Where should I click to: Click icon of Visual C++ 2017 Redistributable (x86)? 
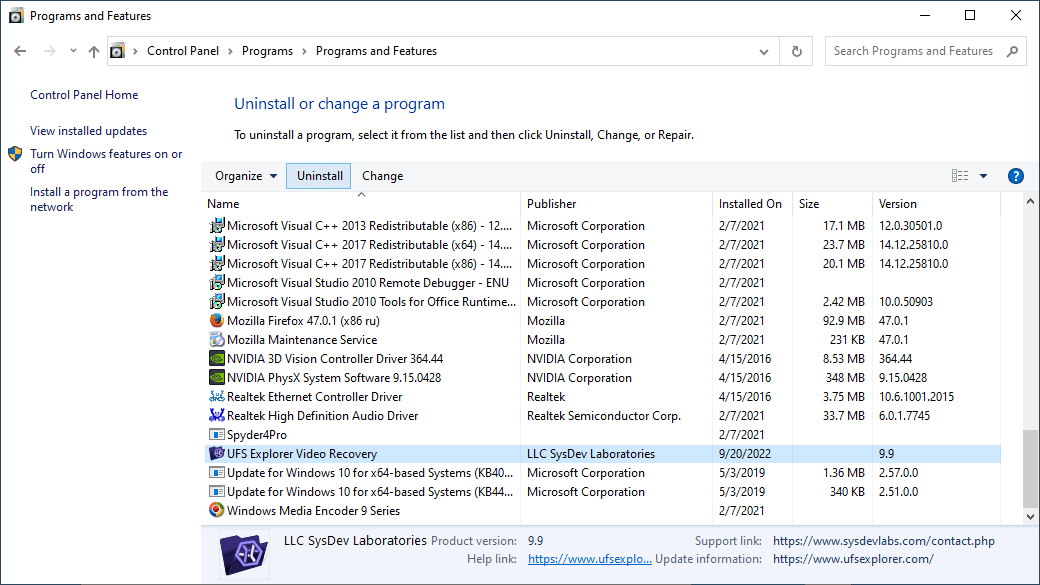[216, 263]
